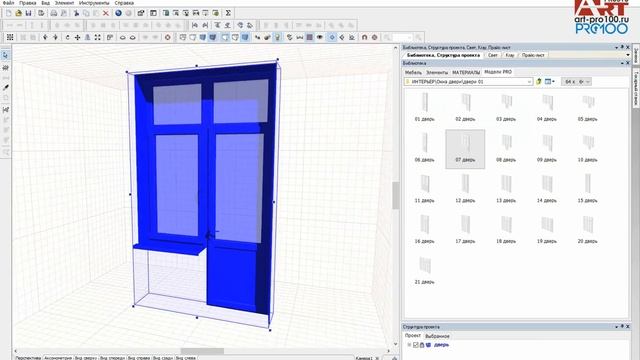Toggle the checkbox next to дверь item
Viewport: 640px width, 360px height.
point(416,345)
